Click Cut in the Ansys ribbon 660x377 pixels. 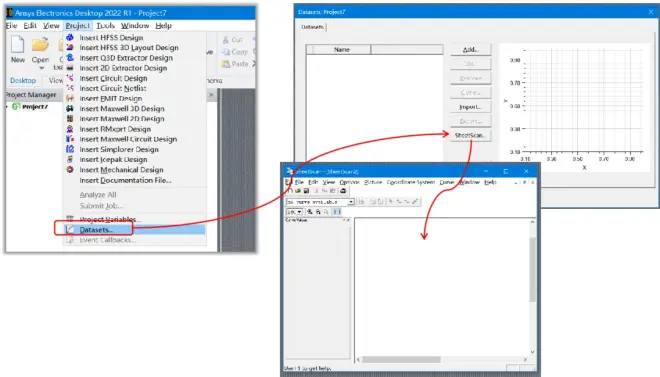coord(232,40)
